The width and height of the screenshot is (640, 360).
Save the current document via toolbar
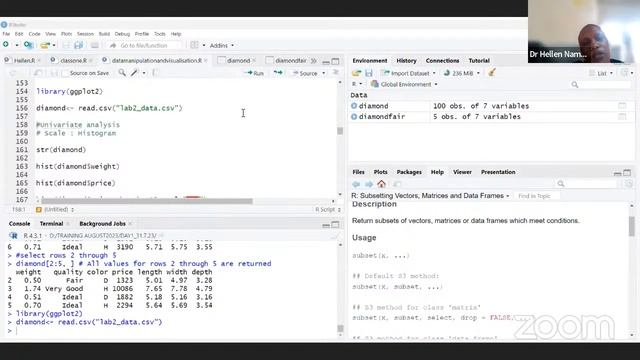pyautogui.click(x=66, y=45)
